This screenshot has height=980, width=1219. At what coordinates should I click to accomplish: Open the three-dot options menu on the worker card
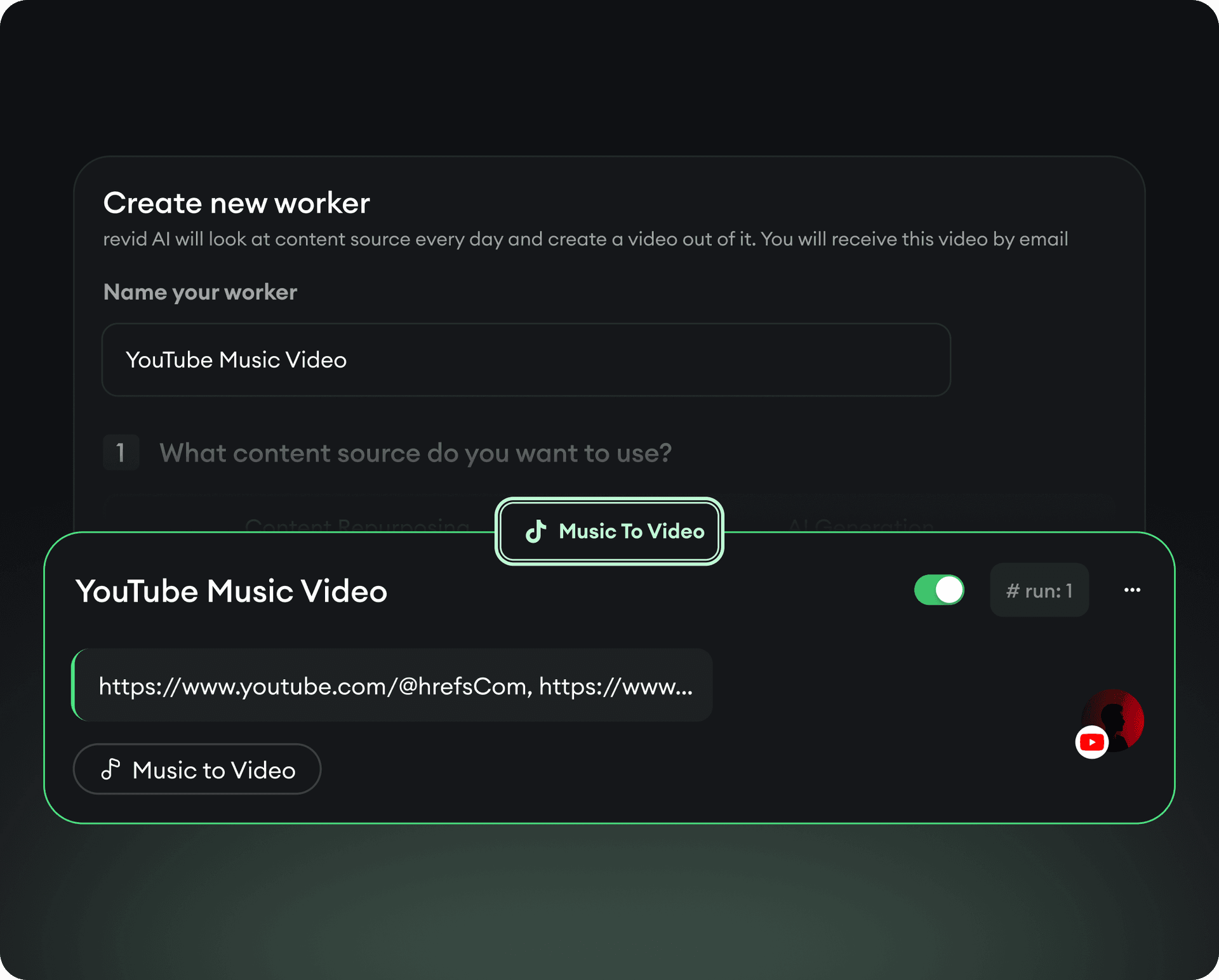coord(1131,590)
